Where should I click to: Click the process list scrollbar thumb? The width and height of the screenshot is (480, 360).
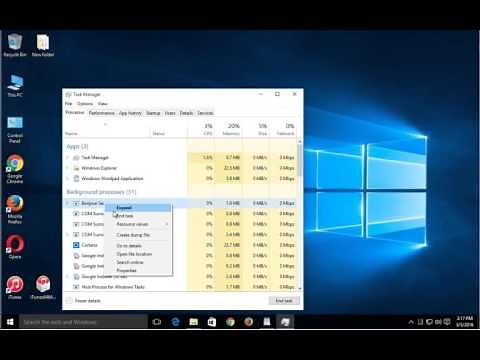point(300,160)
